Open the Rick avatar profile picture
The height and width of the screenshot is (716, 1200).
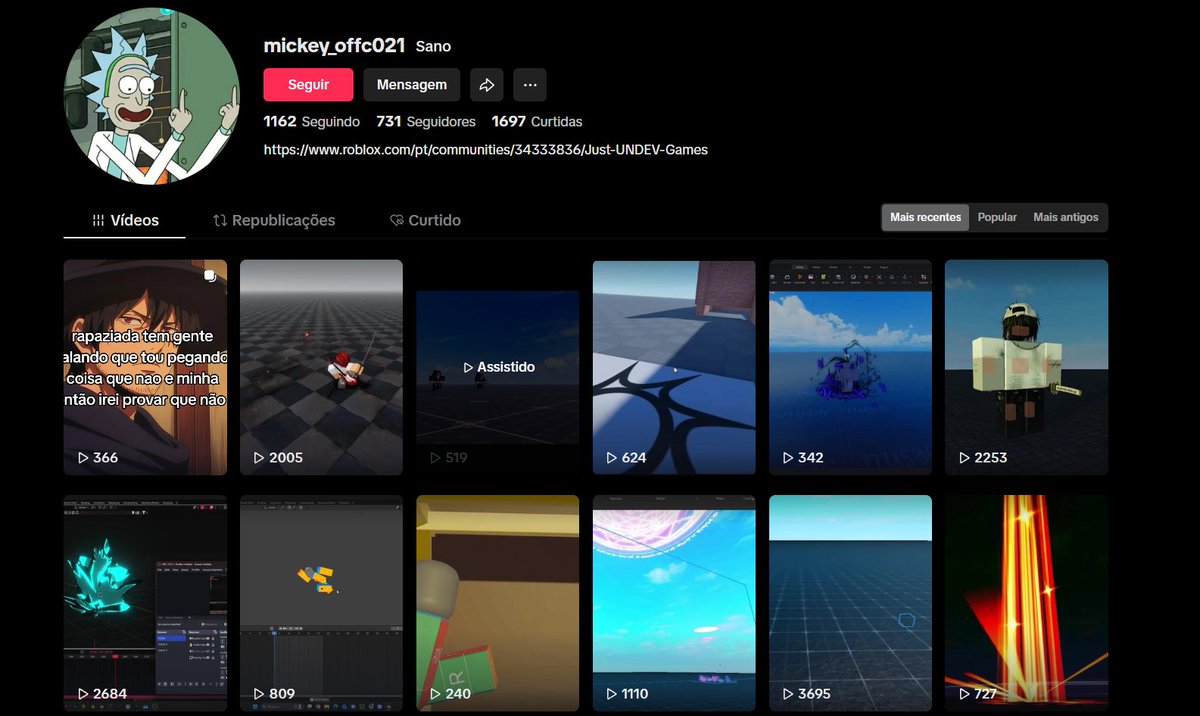click(152, 95)
